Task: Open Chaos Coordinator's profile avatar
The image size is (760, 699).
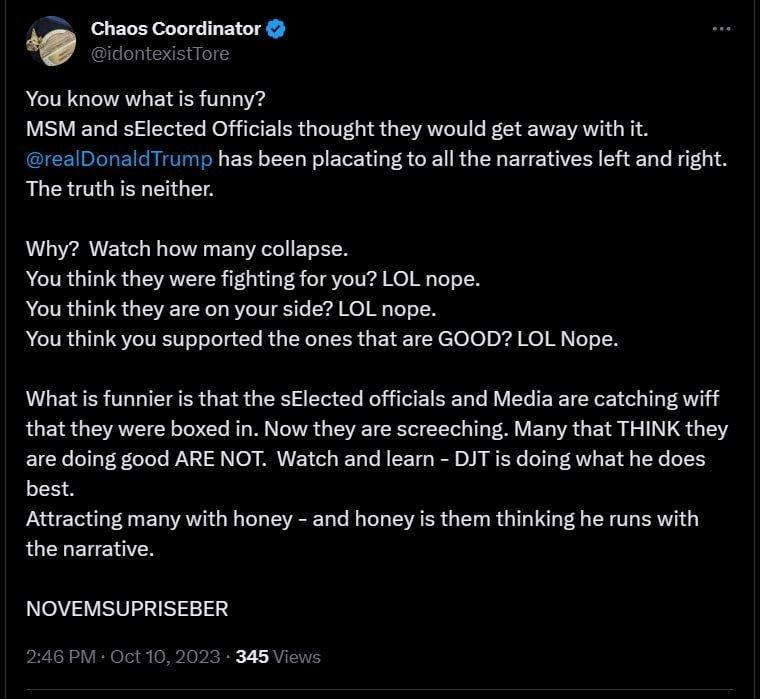Action: coord(50,41)
